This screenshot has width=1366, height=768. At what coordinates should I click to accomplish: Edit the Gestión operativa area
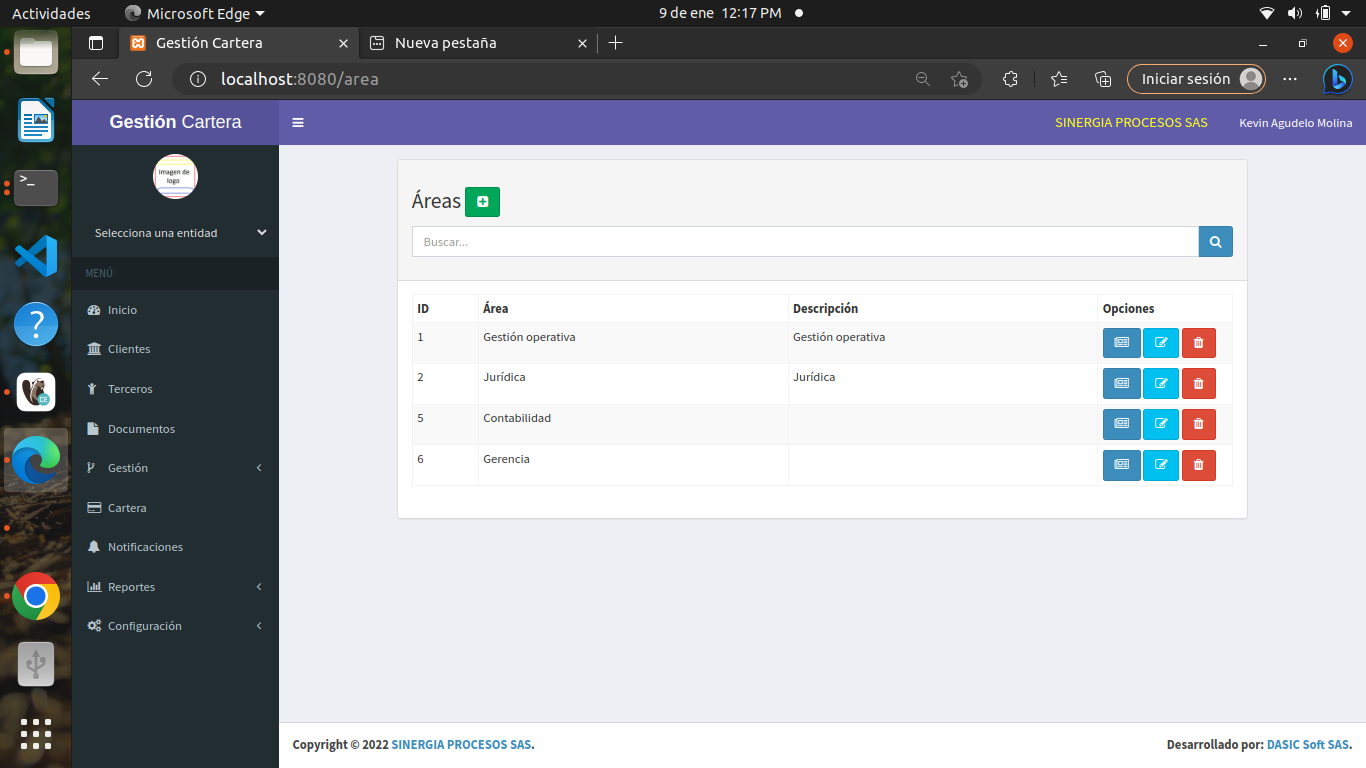(x=1160, y=343)
